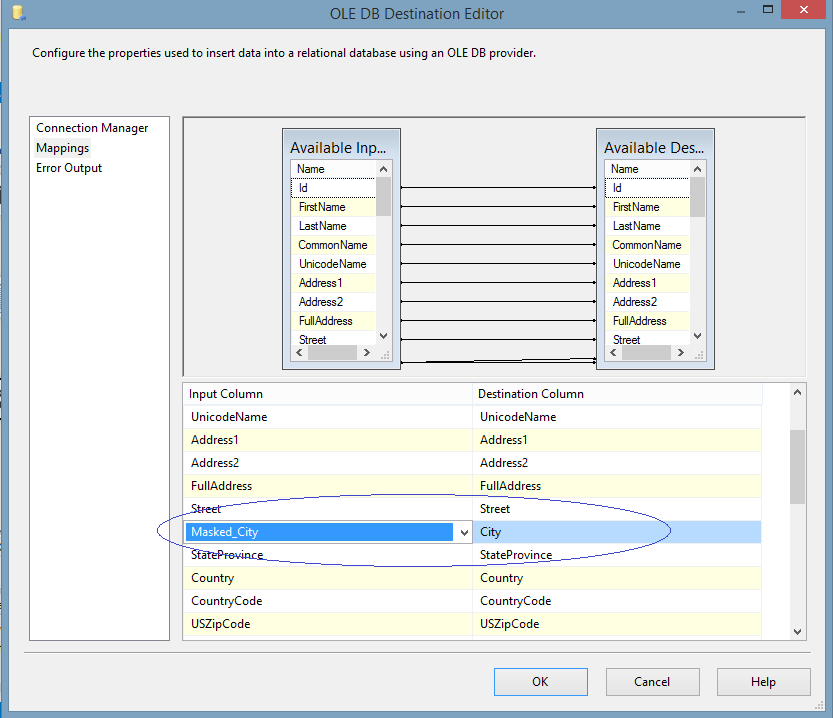Image resolution: width=833 pixels, height=718 pixels.
Task: Click the mapping grid scroll up arrow
Action: (x=797, y=392)
